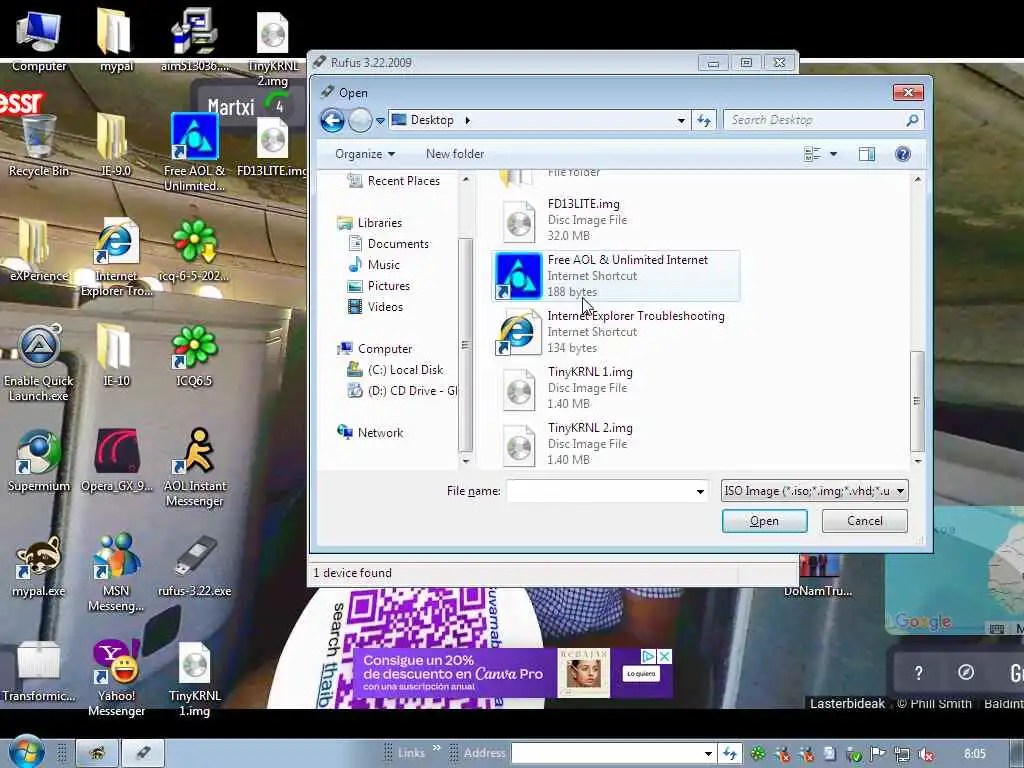Click the refresh button beside address bar
Image resolution: width=1024 pixels, height=768 pixels.
point(703,120)
